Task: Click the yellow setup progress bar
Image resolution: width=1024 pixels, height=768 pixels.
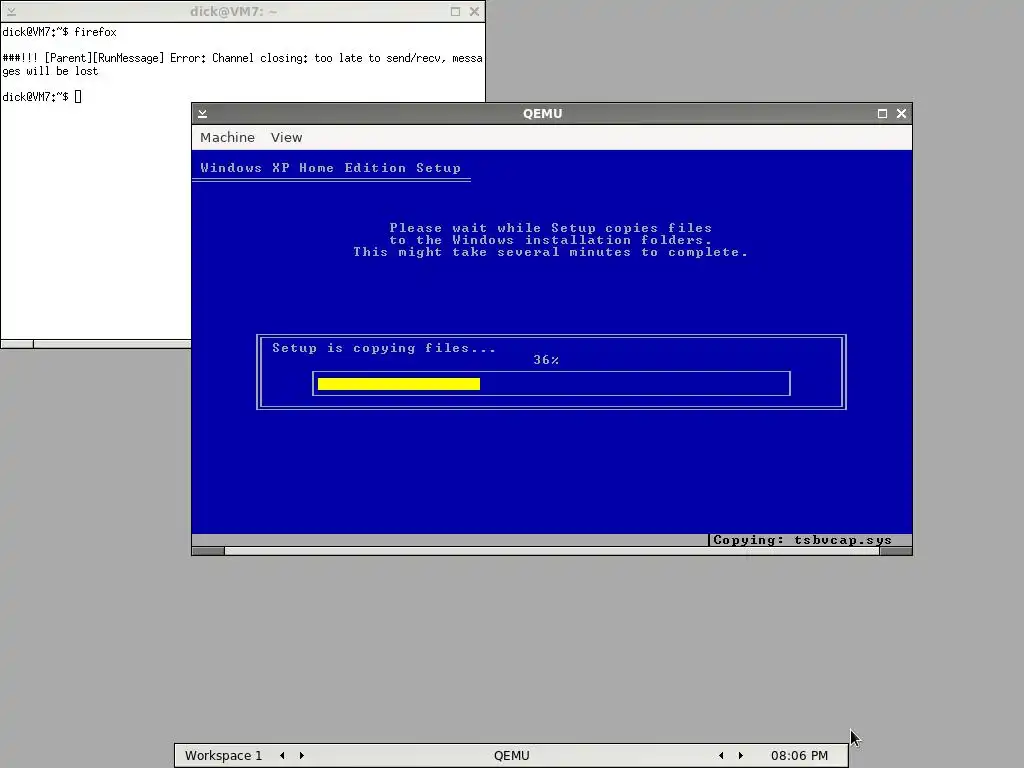Action: (398, 384)
